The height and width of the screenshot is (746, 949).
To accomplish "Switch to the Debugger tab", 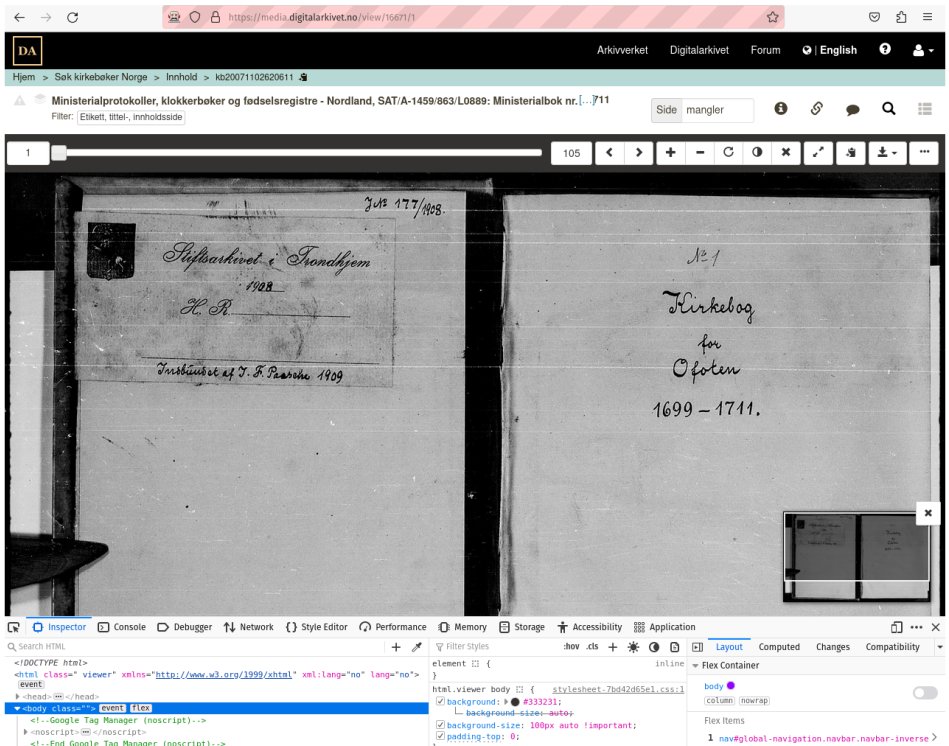I will (x=185, y=627).
